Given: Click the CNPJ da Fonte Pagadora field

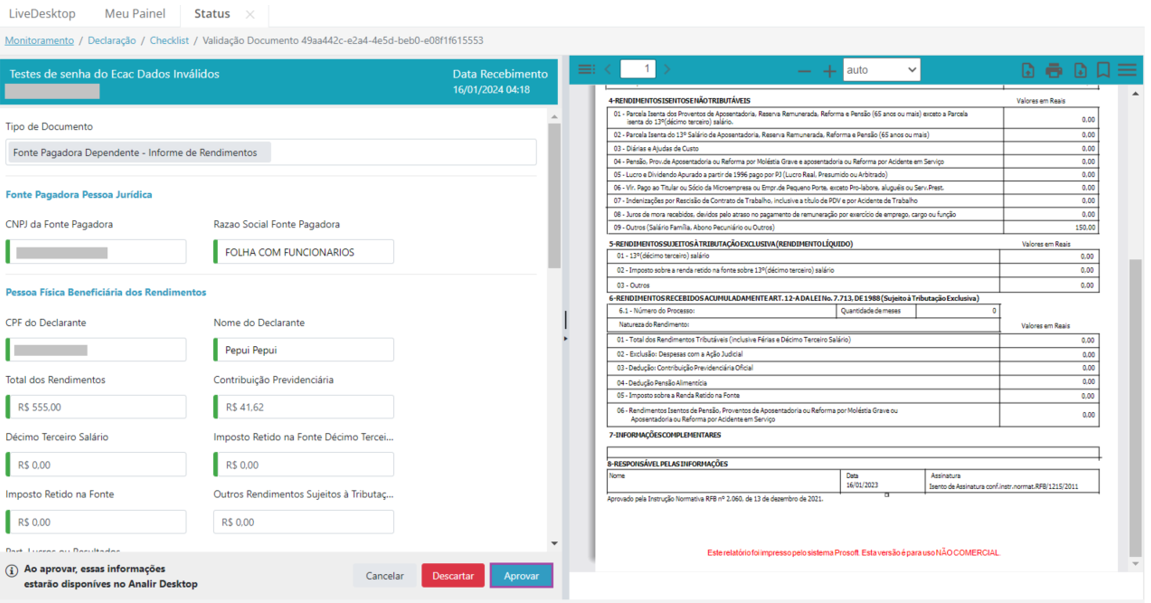Looking at the screenshot, I should (96, 252).
